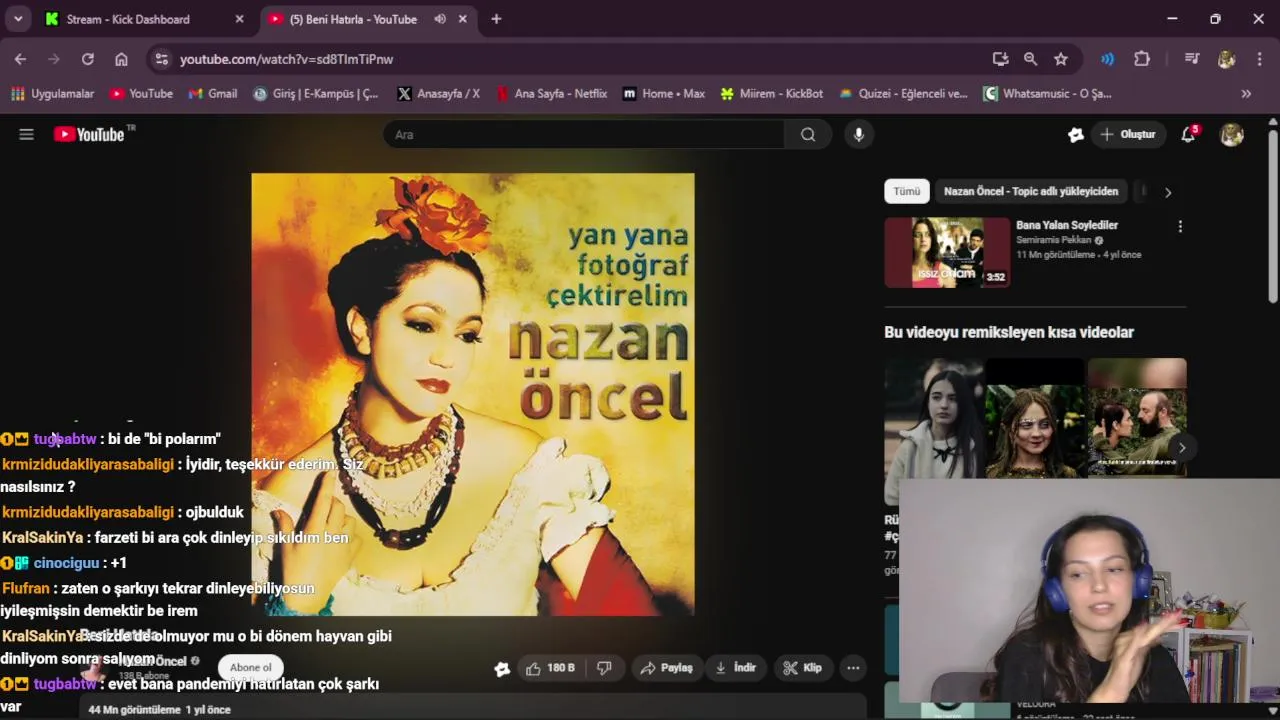The height and width of the screenshot is (720, 1280).
Task: Mute the YouTube tab audio icon
Action: coord(440,19)
